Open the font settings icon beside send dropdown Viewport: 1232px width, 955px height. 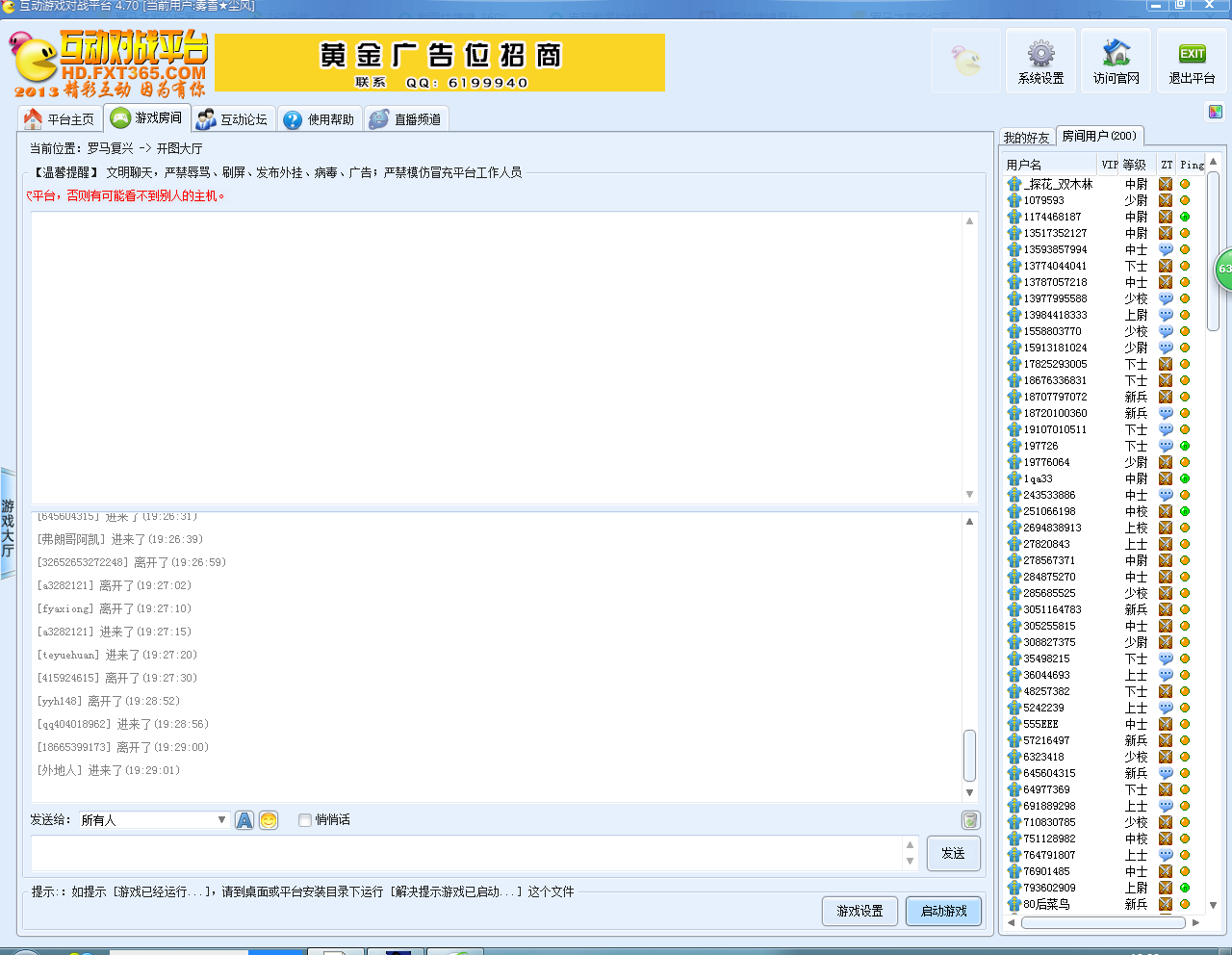(x=244, y=819)
